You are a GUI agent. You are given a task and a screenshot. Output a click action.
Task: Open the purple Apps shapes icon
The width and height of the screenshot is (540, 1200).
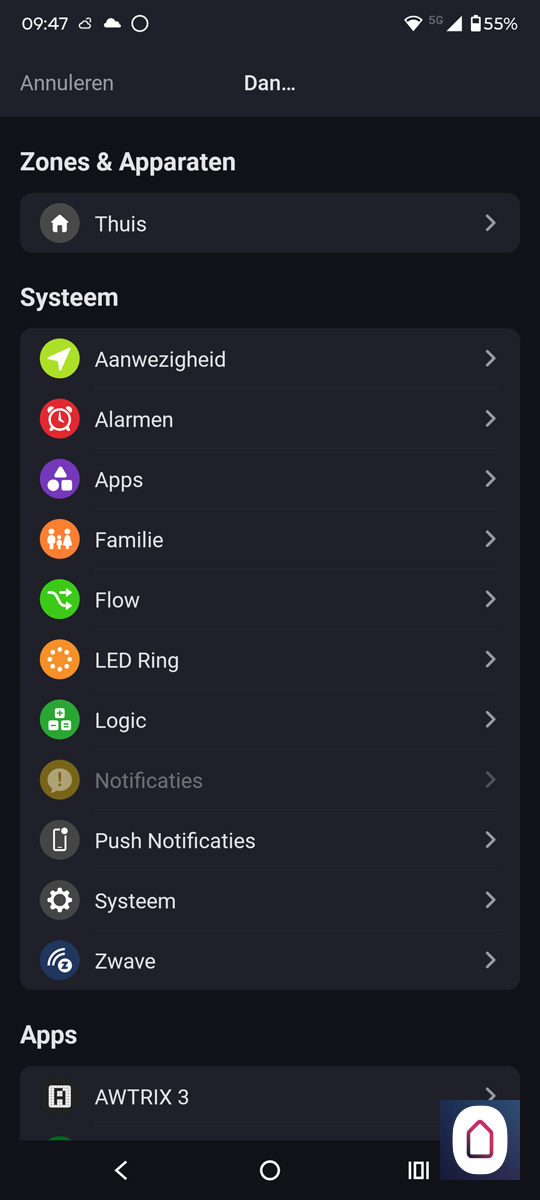pos(60,479)
